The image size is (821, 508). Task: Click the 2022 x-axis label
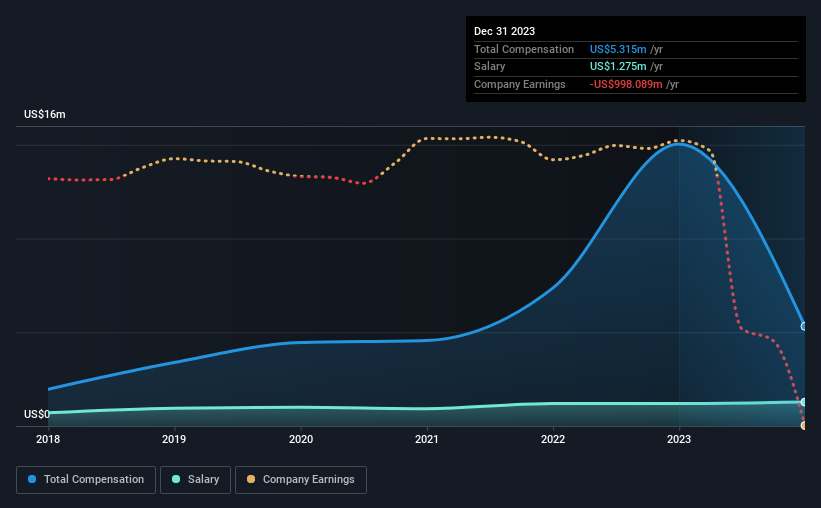(x=553, y=439)
